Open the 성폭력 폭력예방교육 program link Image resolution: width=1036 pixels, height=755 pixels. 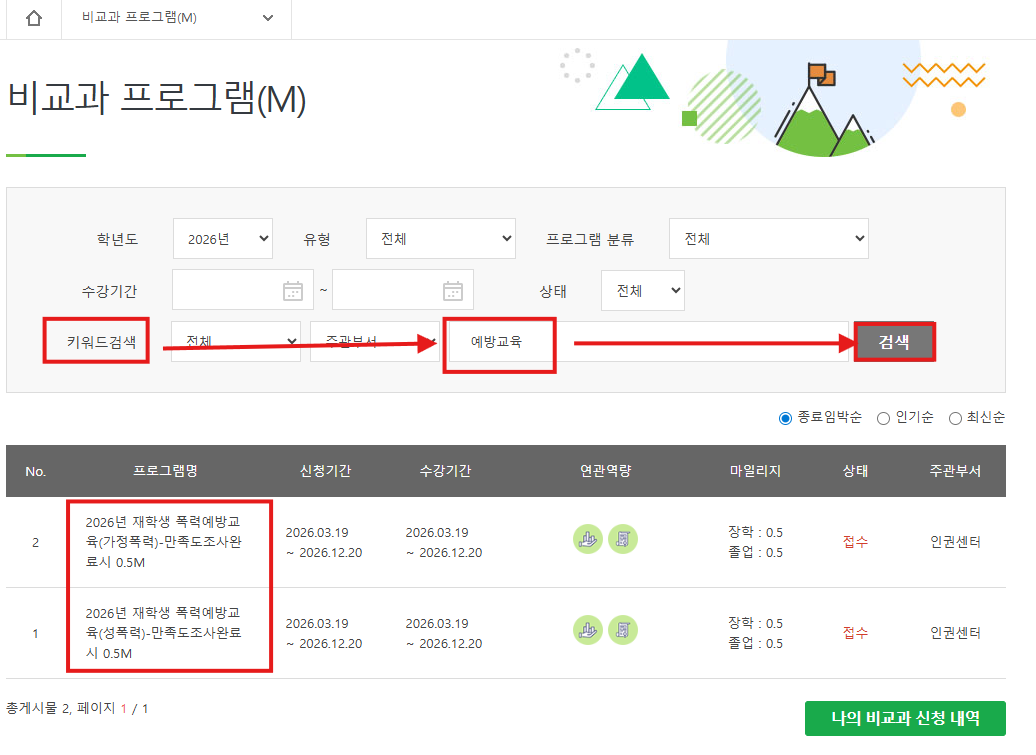pyautogui.click(x=163, y=632)
